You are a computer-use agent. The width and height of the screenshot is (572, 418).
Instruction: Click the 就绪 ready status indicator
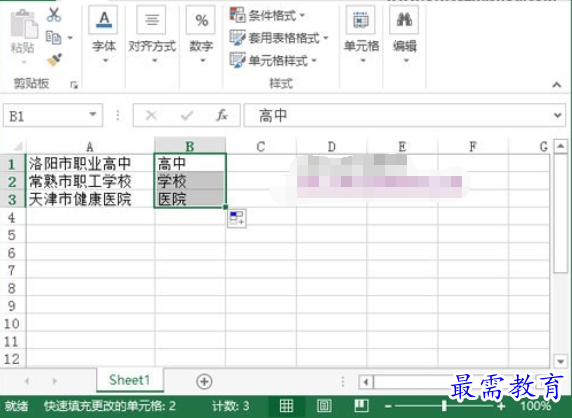tap(16, 406)
